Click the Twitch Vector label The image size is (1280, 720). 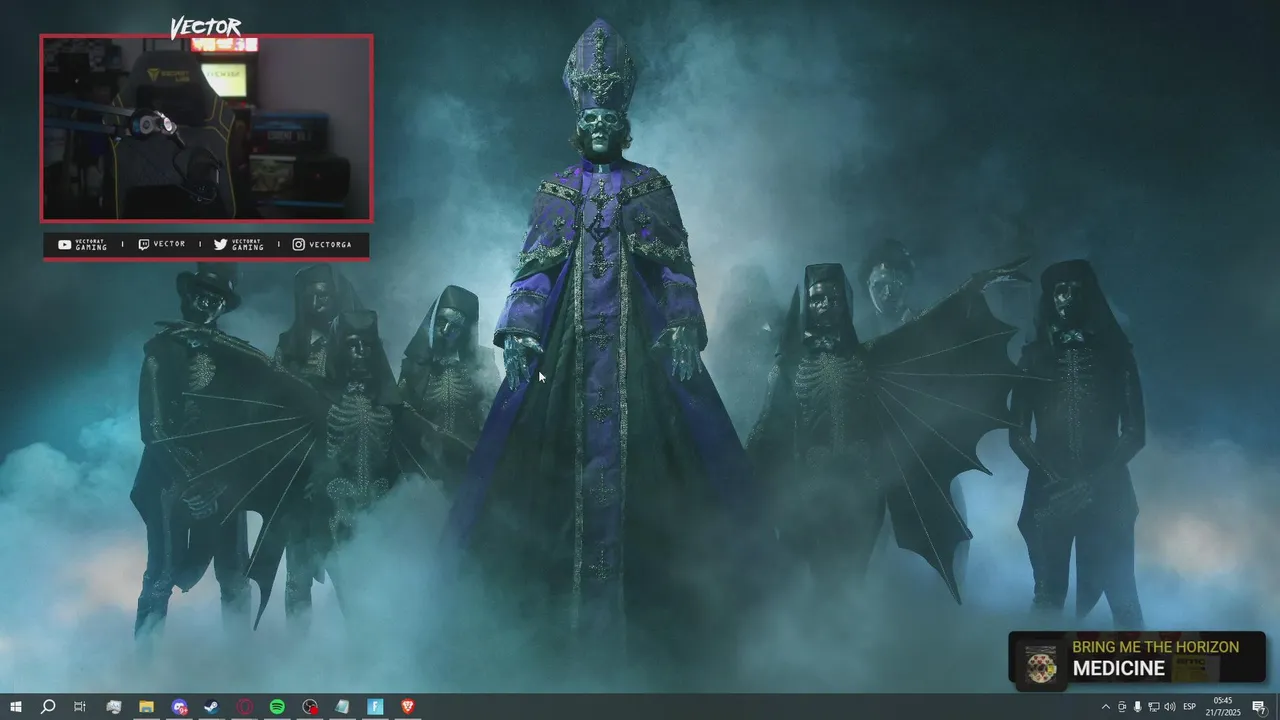[x=161, y=244]
